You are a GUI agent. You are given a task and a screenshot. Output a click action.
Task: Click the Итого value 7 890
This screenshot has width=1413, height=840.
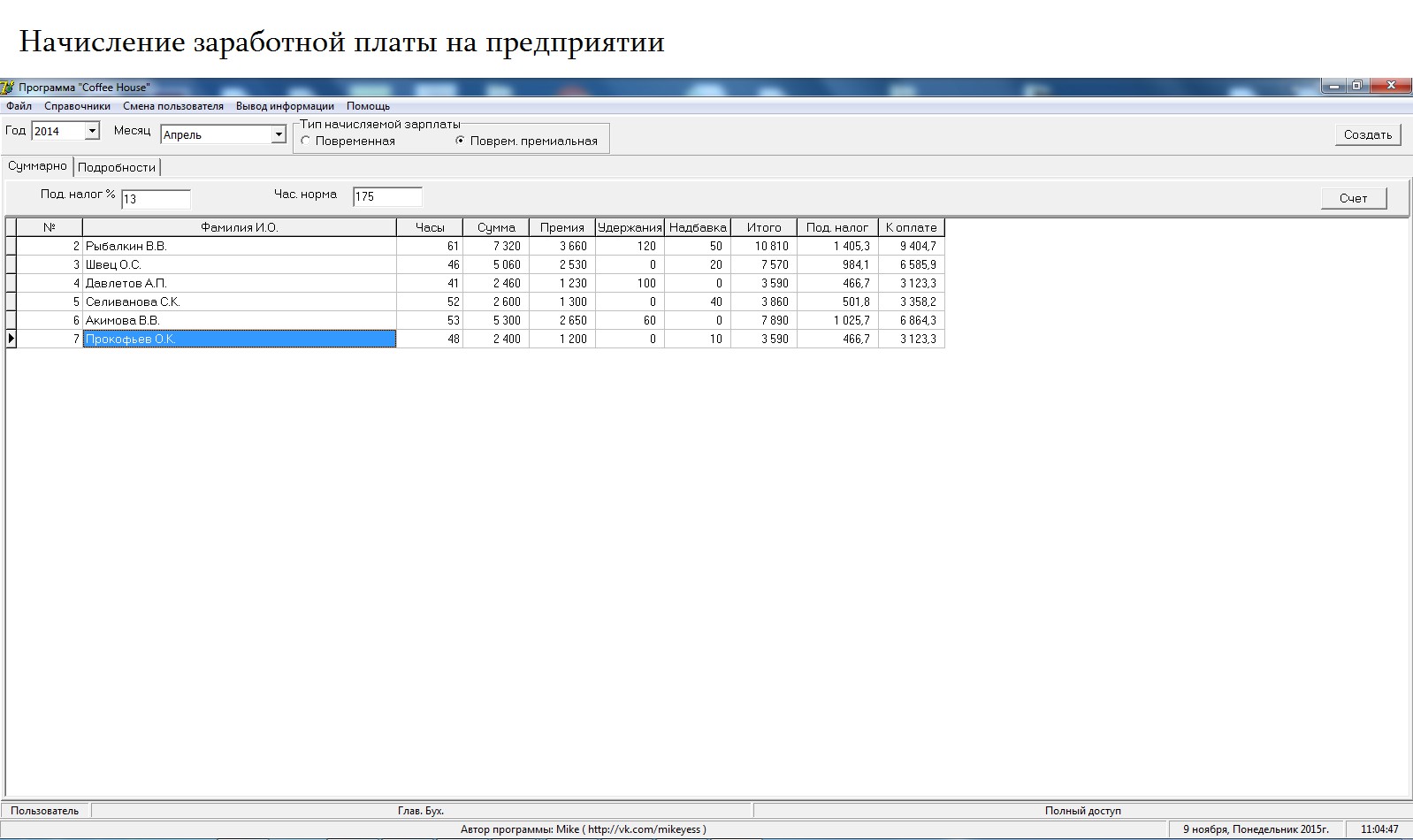775,321
